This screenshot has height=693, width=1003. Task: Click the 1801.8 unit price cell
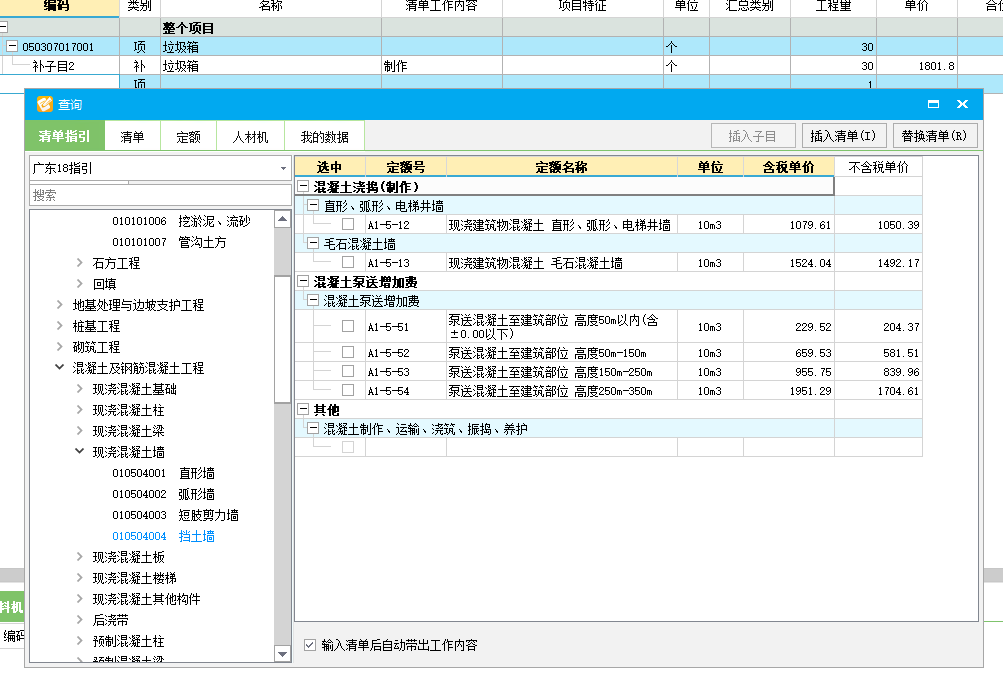pos(917,66)
